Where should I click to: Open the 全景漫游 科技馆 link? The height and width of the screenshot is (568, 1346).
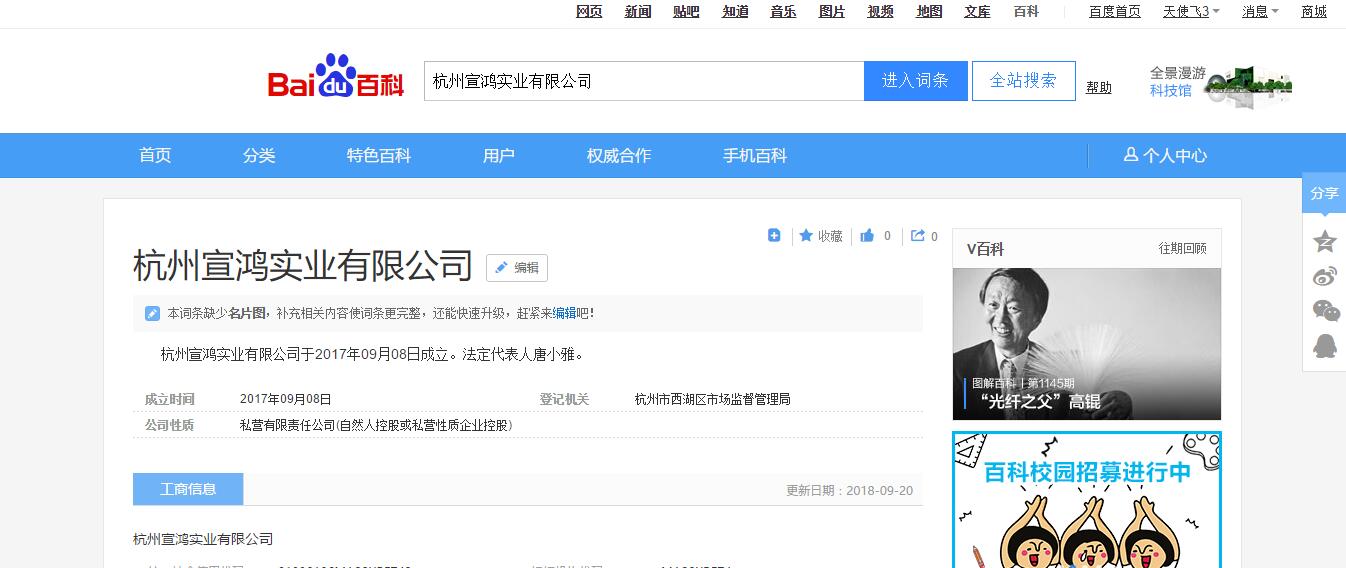[1177, 82]
